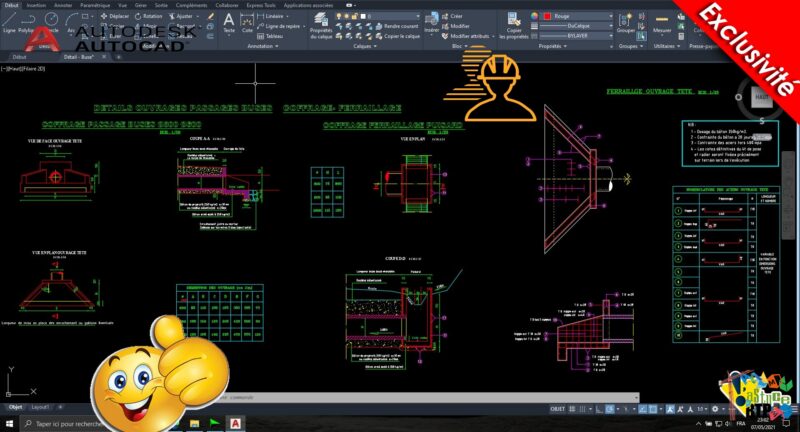Image resolution: width=800 pixels, height=432 pixels.
Task: Toggle ortho mode in status bar
Action: click(x=599, y=409)
